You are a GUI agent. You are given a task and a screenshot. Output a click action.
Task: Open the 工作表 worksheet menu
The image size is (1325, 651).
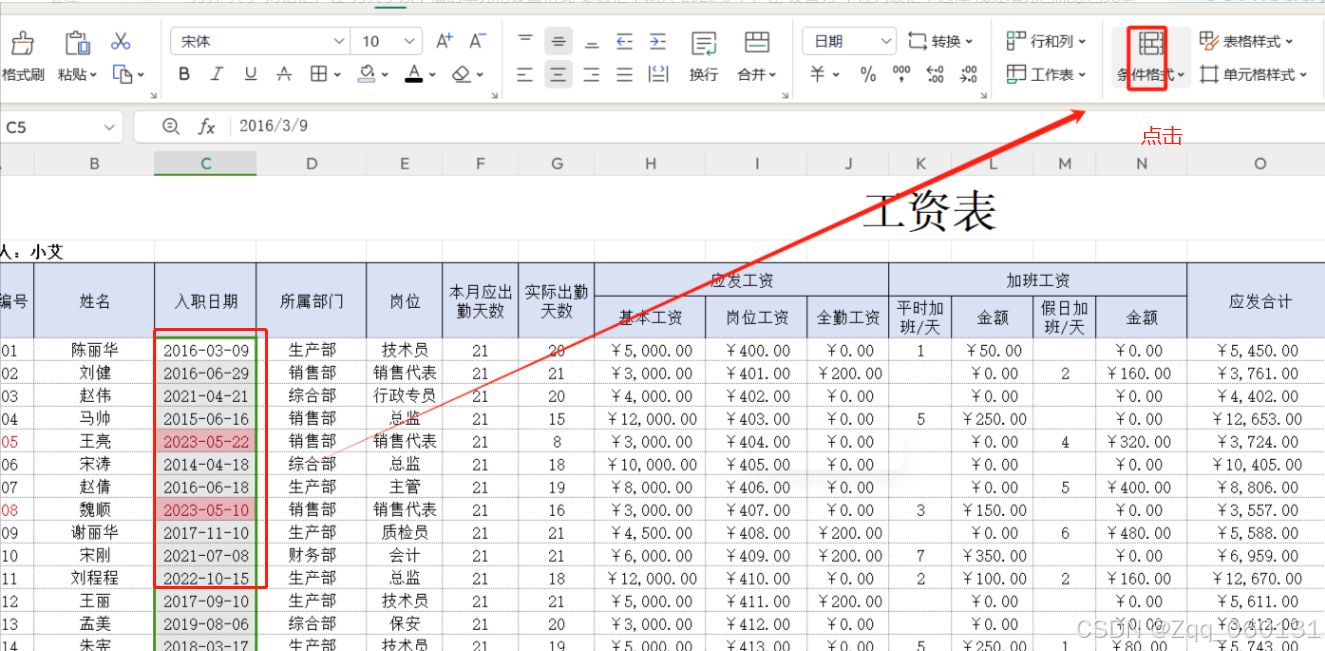click(1046, 74)
